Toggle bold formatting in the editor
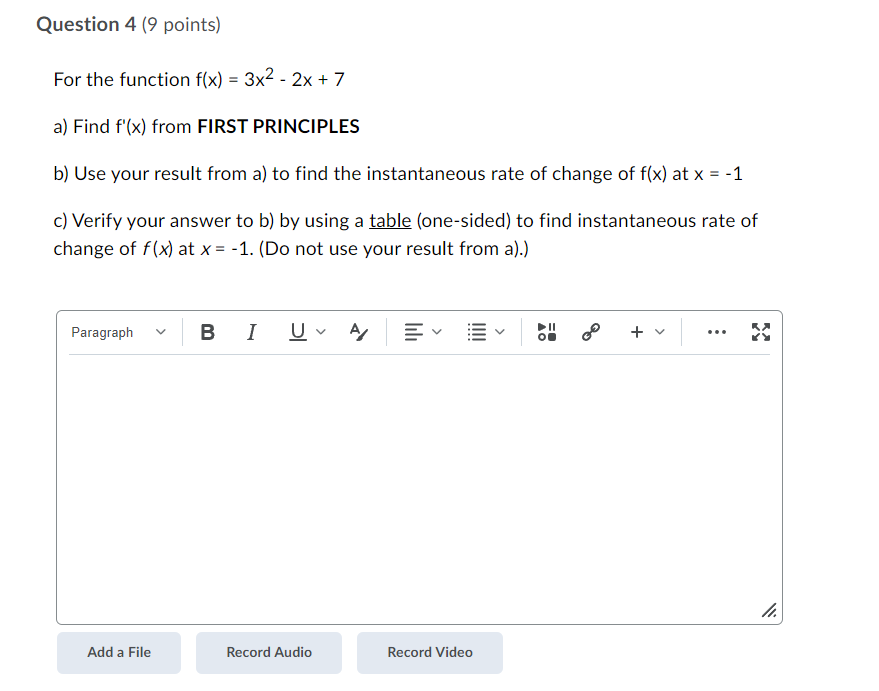Viewport: 879px width, 691px height. 207,332
